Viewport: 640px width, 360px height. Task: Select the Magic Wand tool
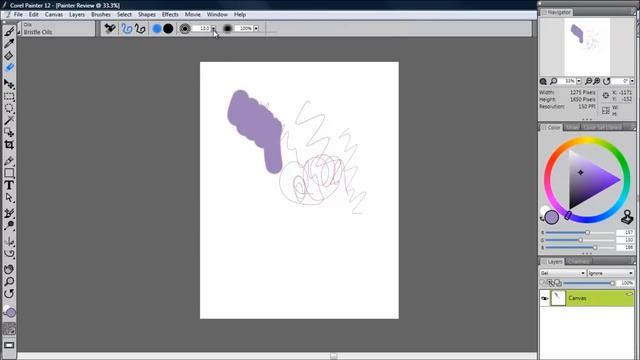coord(9,120)
